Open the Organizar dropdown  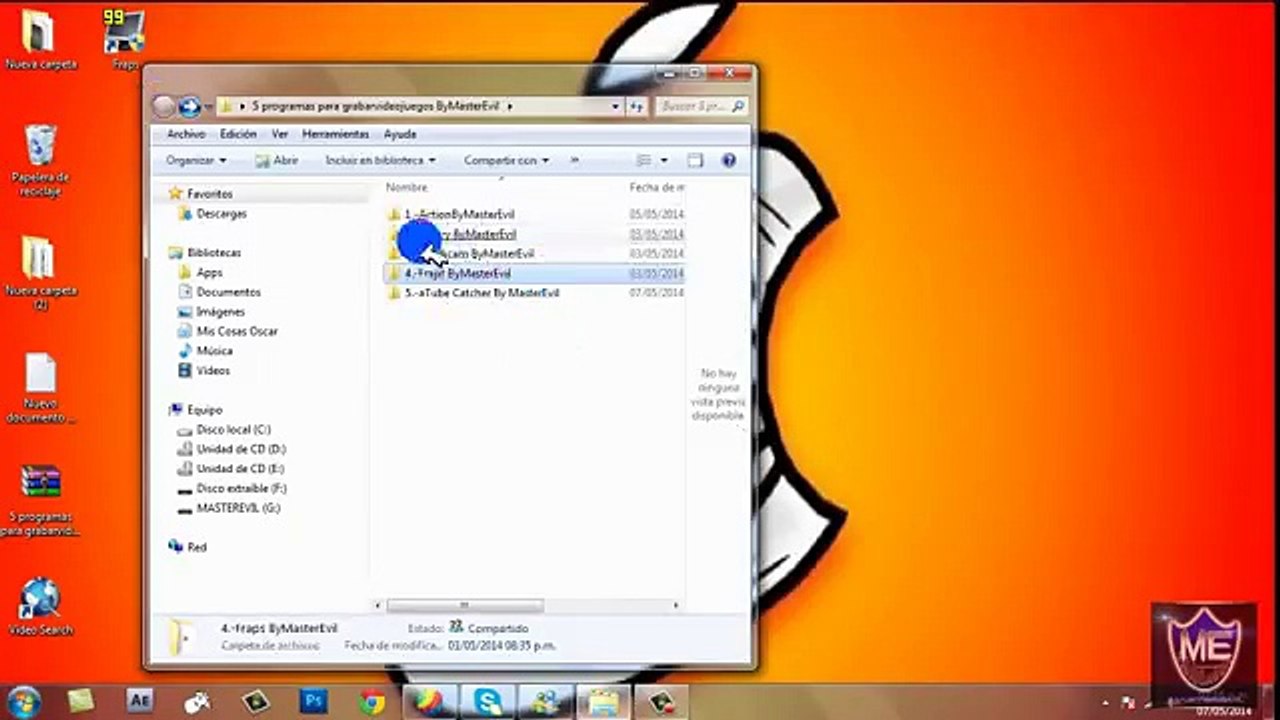[196, 160]
